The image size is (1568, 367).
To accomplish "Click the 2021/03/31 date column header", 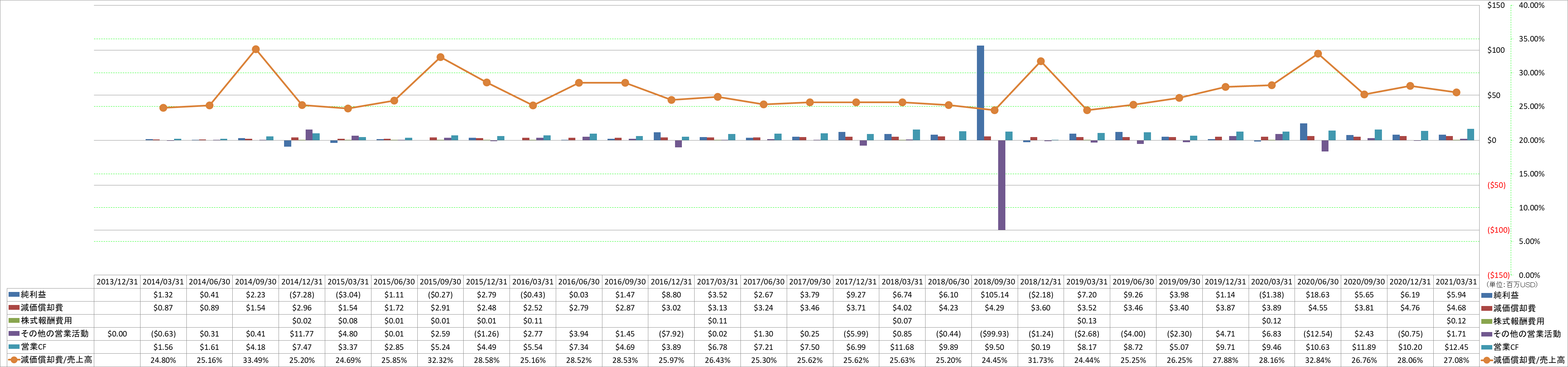I will [1456, 282].
